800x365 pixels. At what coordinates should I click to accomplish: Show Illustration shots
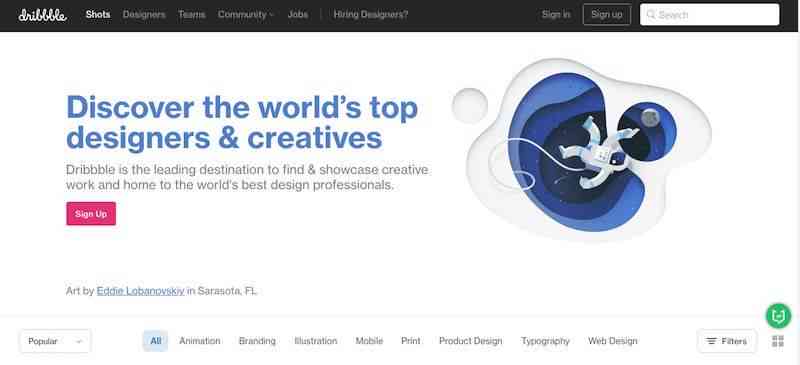click(x=316, y=341)
